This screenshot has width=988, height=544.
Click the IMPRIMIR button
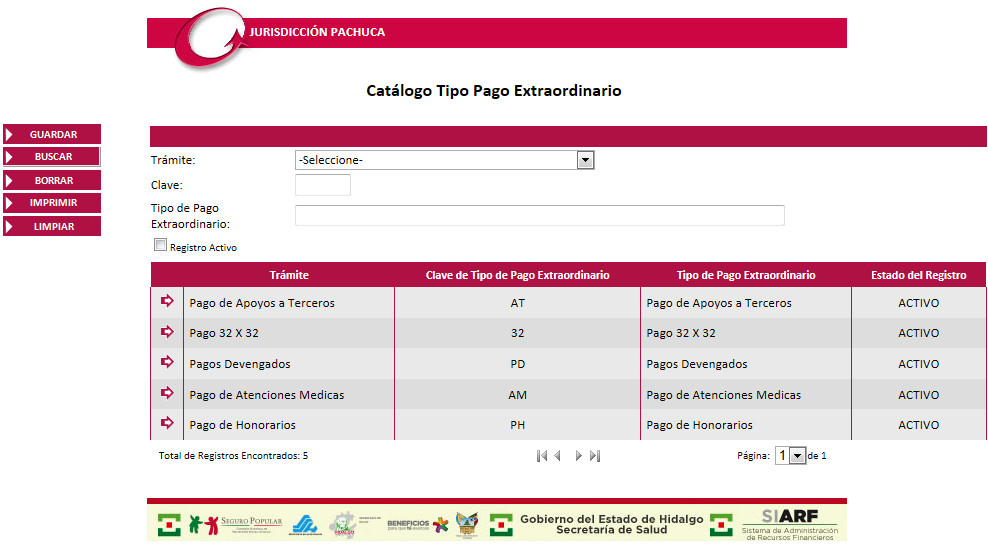[x=52, y=203]
